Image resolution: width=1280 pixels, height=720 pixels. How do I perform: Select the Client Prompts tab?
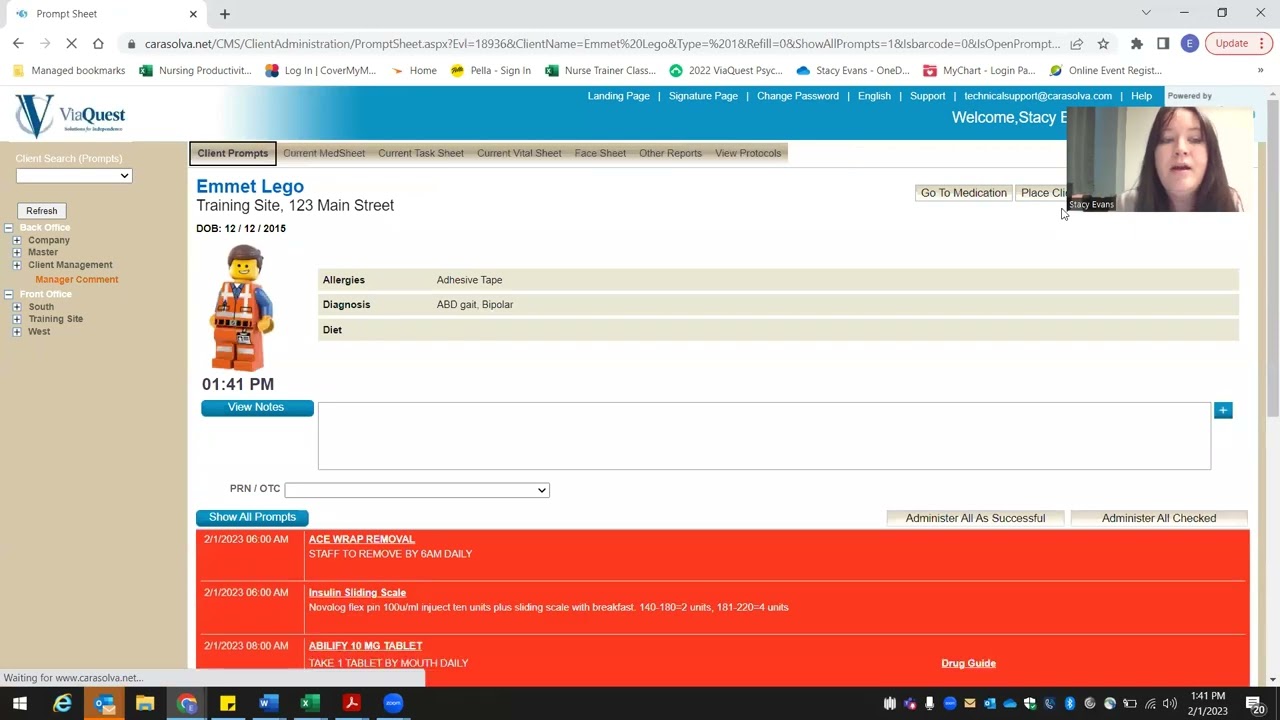(x=232, y=153)
